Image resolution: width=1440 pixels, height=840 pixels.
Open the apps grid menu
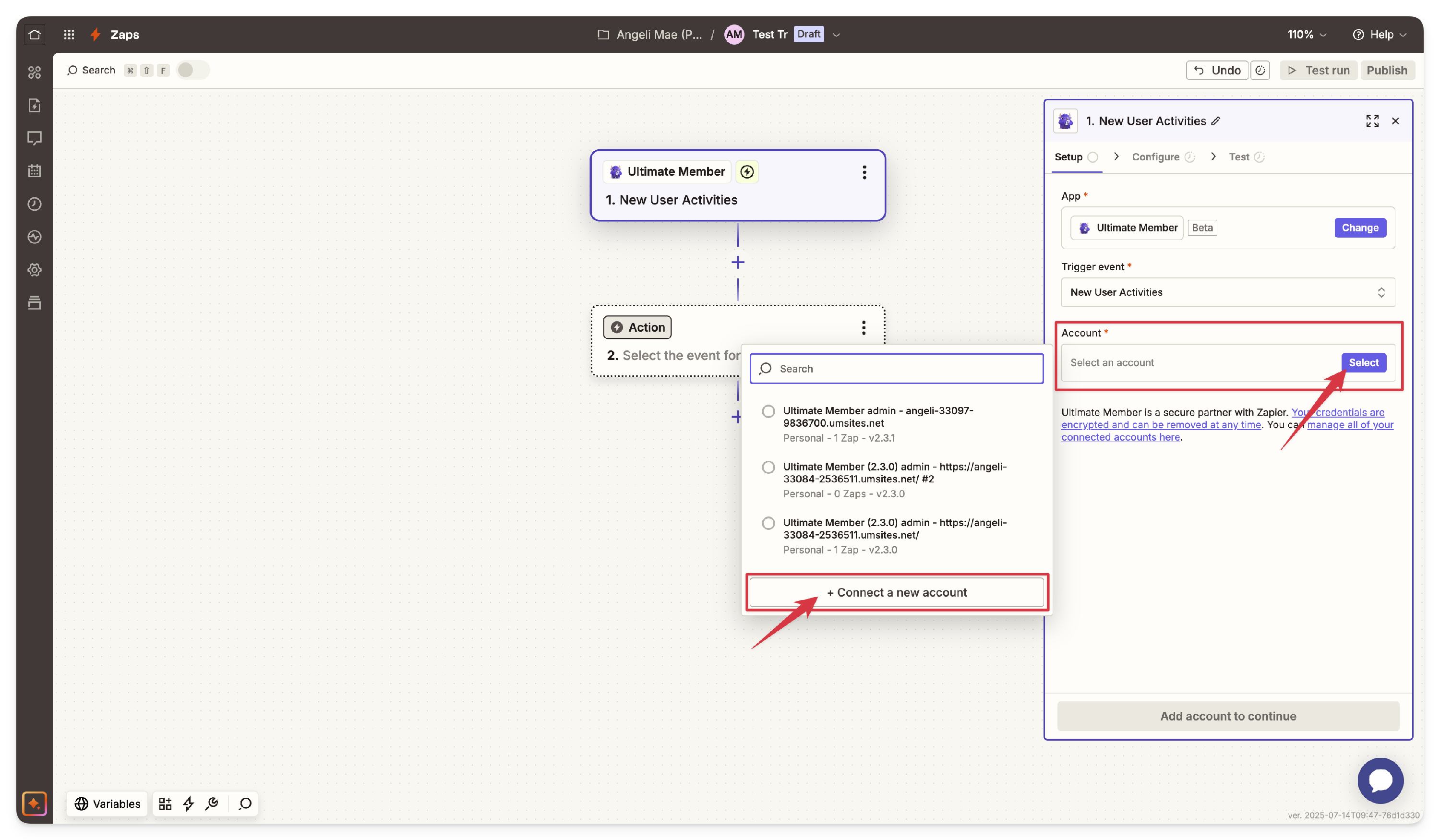pyautogui.click(x=69, y=34)
